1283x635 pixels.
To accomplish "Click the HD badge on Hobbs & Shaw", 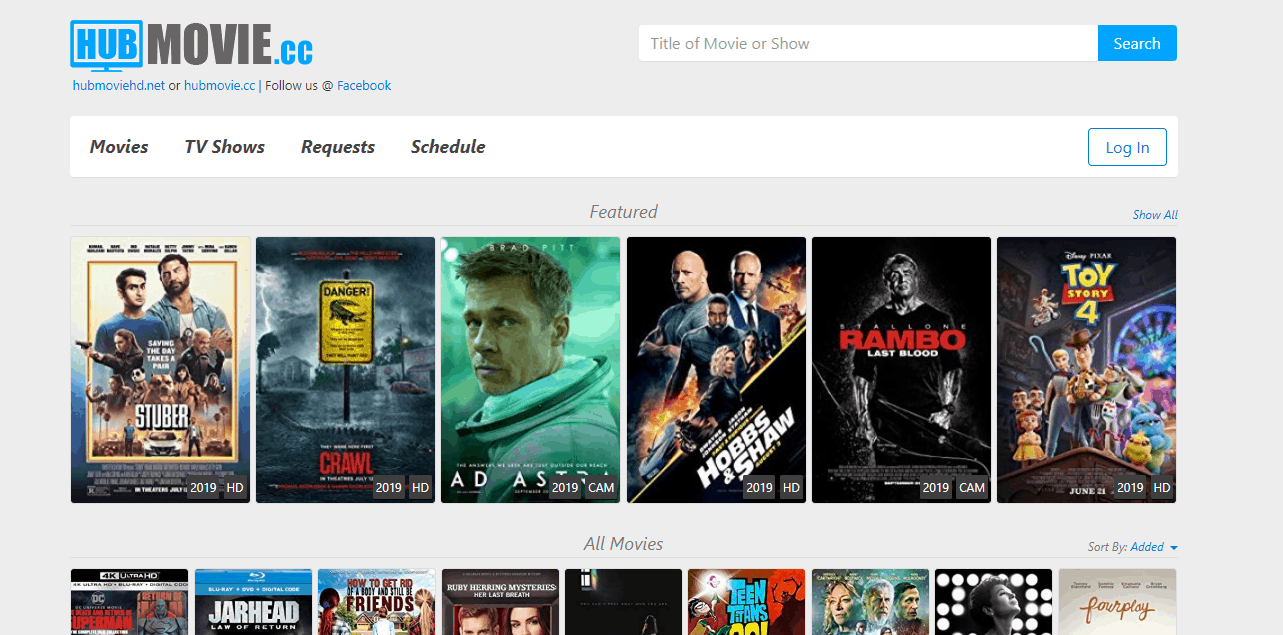I will coord(791,488).
